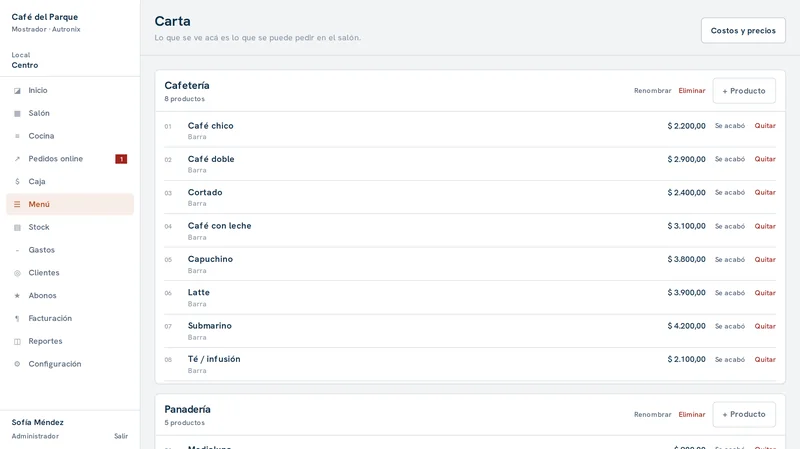This screenshot has height=449, width=800.
Task: Click the Café chico product name
Action: click(x=210, y=126)
